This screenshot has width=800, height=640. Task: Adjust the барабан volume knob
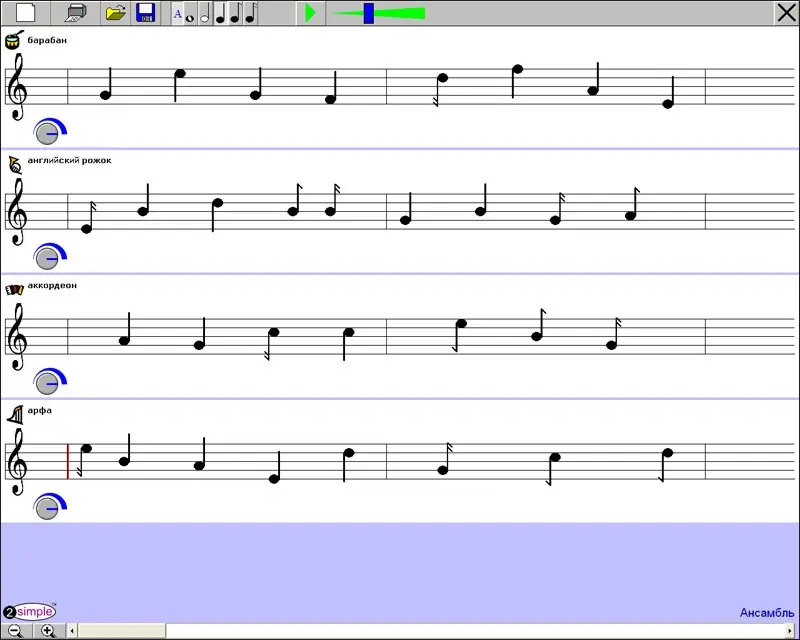click(47, 133)
